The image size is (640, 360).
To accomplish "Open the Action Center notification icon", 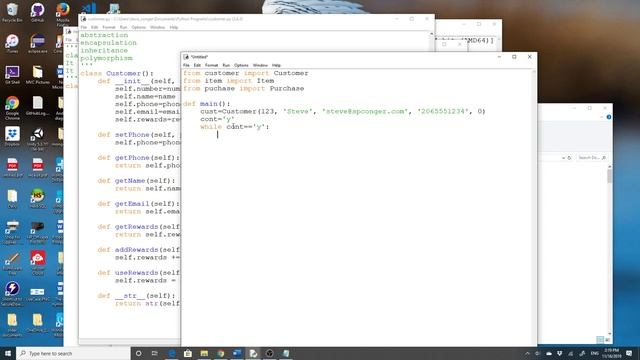I will point(629,353).
